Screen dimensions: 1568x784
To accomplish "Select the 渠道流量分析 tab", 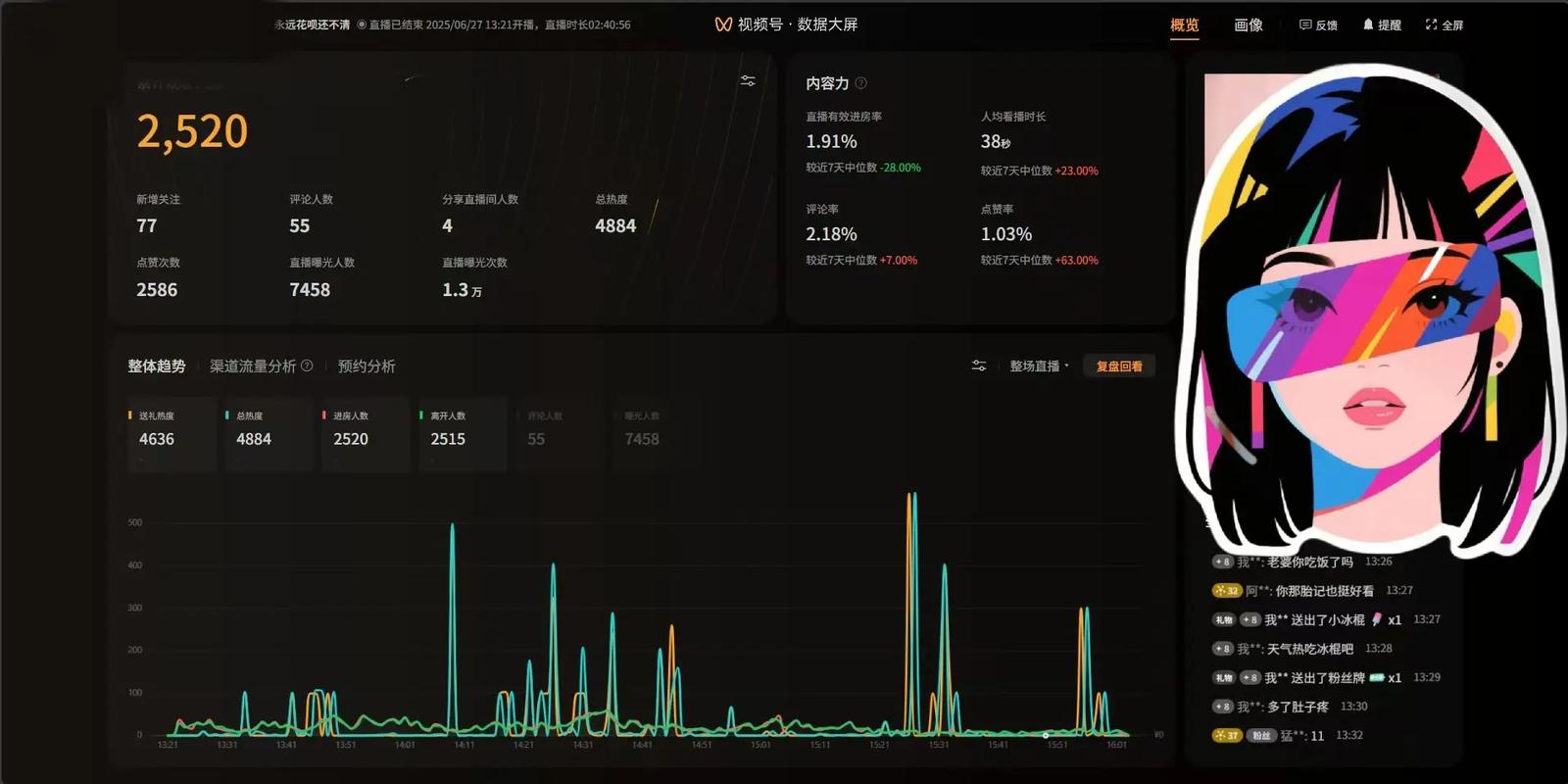I will [x=253, y=366].
